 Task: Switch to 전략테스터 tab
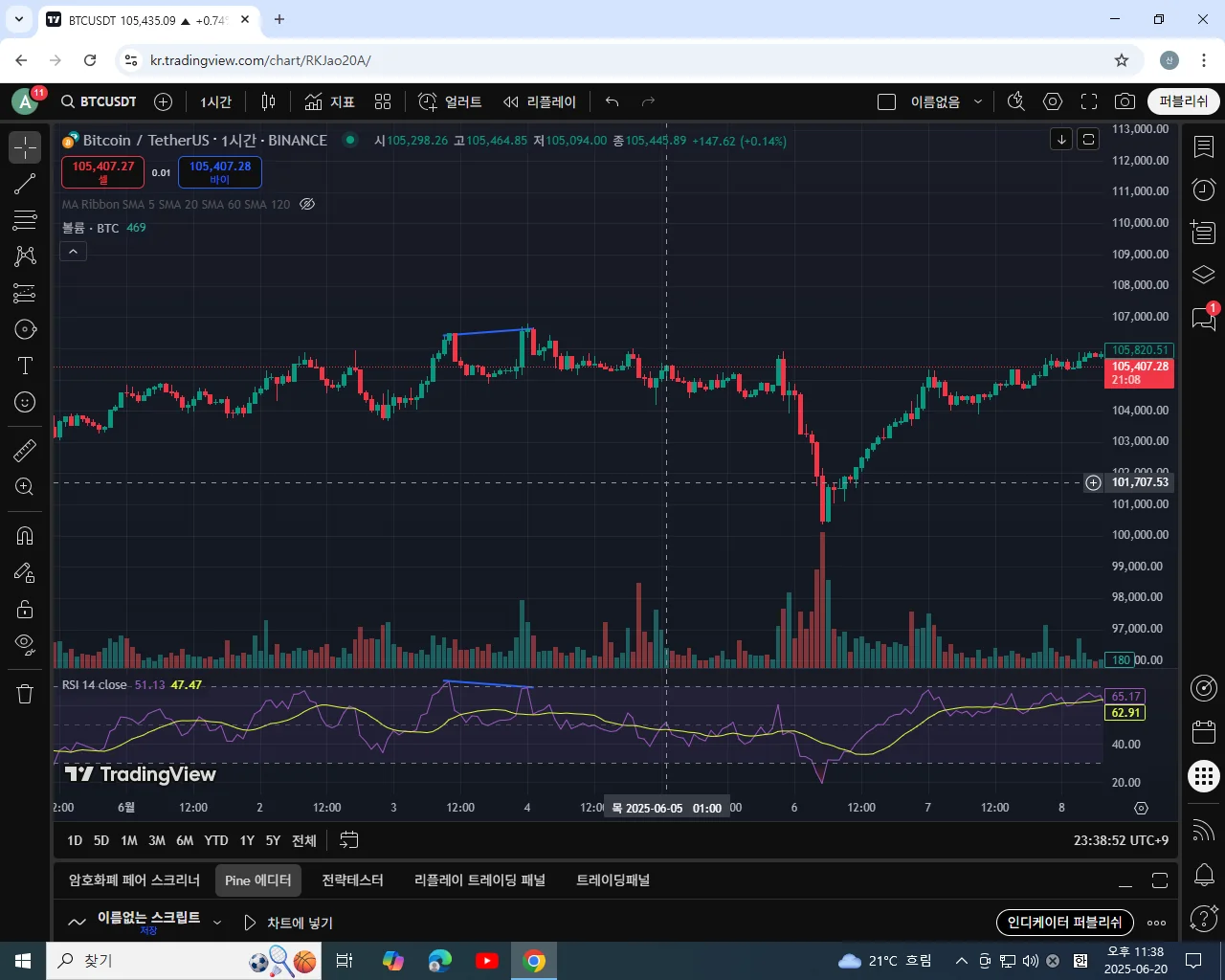(352, 880)
